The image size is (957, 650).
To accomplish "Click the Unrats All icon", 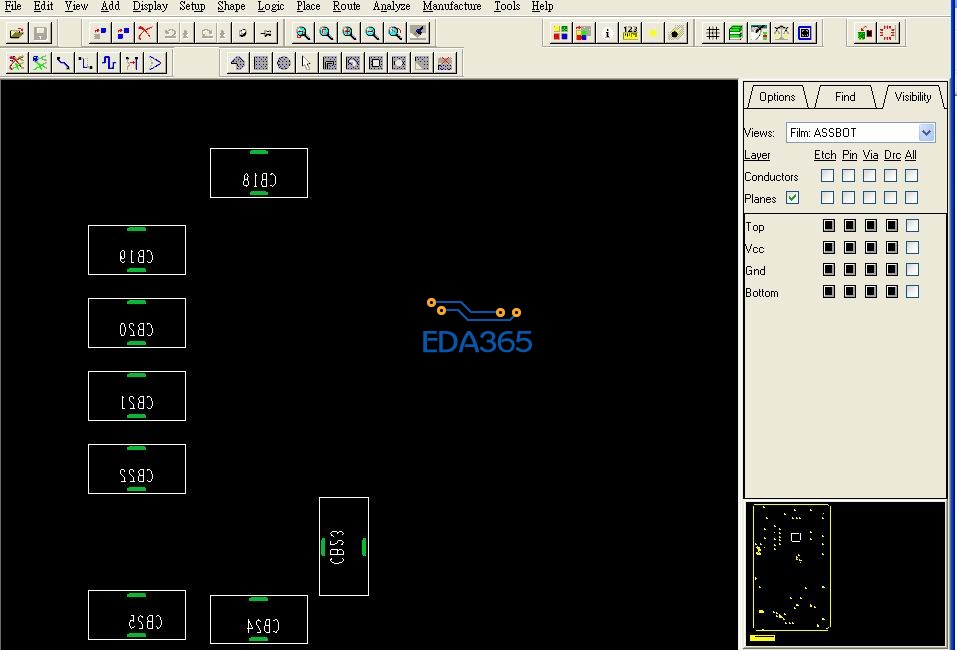I will [x=16, y=63].
